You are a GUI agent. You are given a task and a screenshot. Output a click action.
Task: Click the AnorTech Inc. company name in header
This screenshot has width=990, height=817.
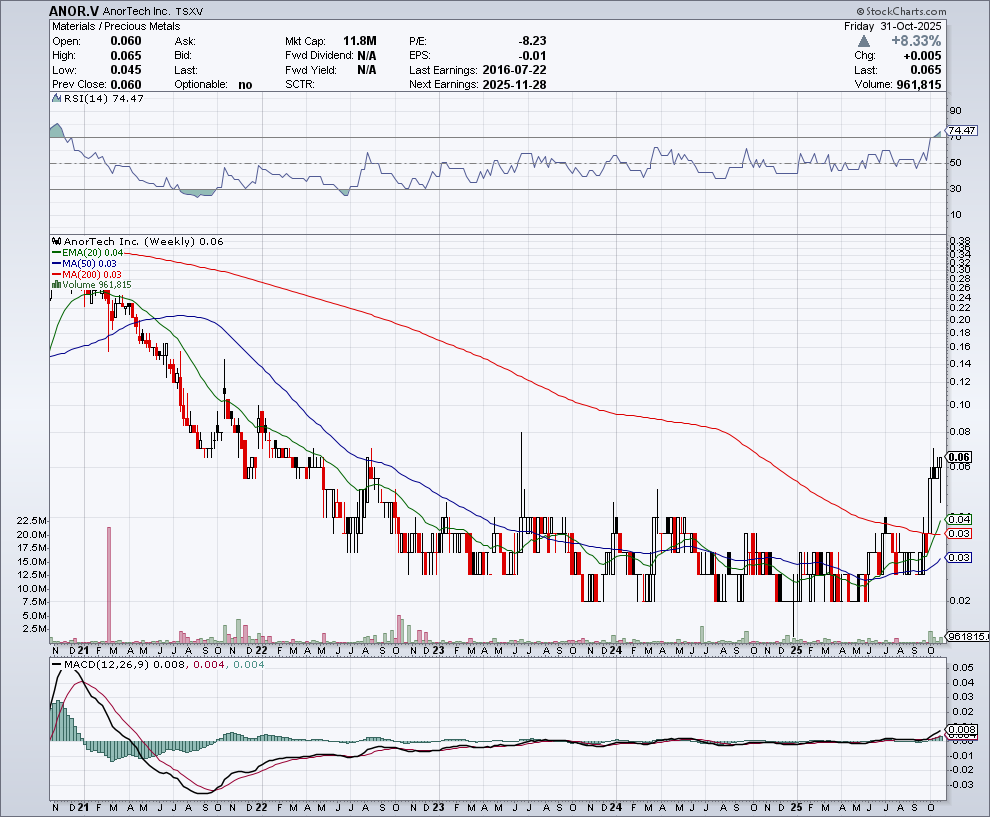click(136, 11)
